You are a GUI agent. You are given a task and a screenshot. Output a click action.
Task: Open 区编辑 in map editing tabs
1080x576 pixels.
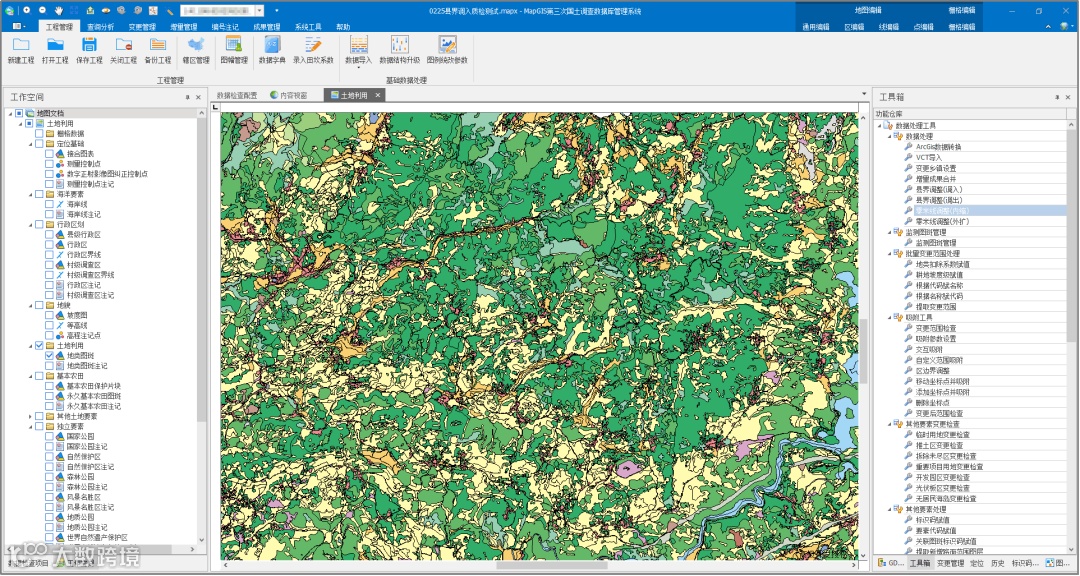coord(854,27)
